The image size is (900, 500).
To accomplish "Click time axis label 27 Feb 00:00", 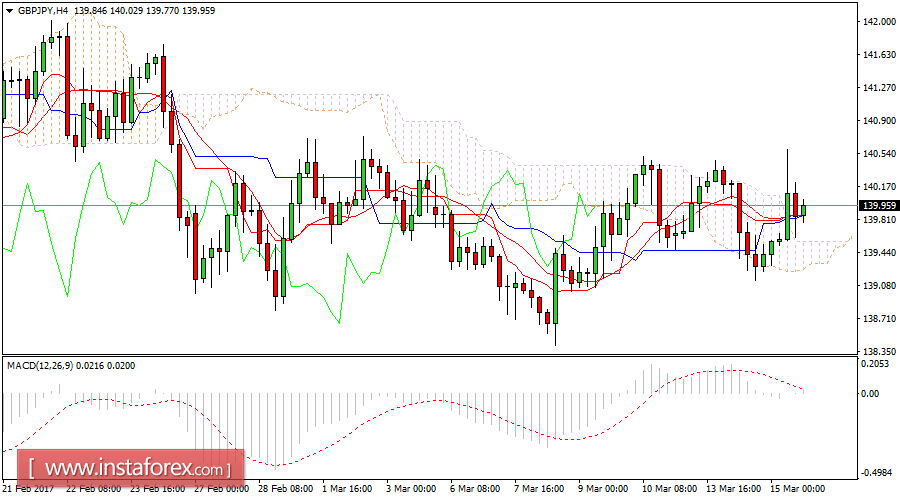I will click(x=222, y=489).
